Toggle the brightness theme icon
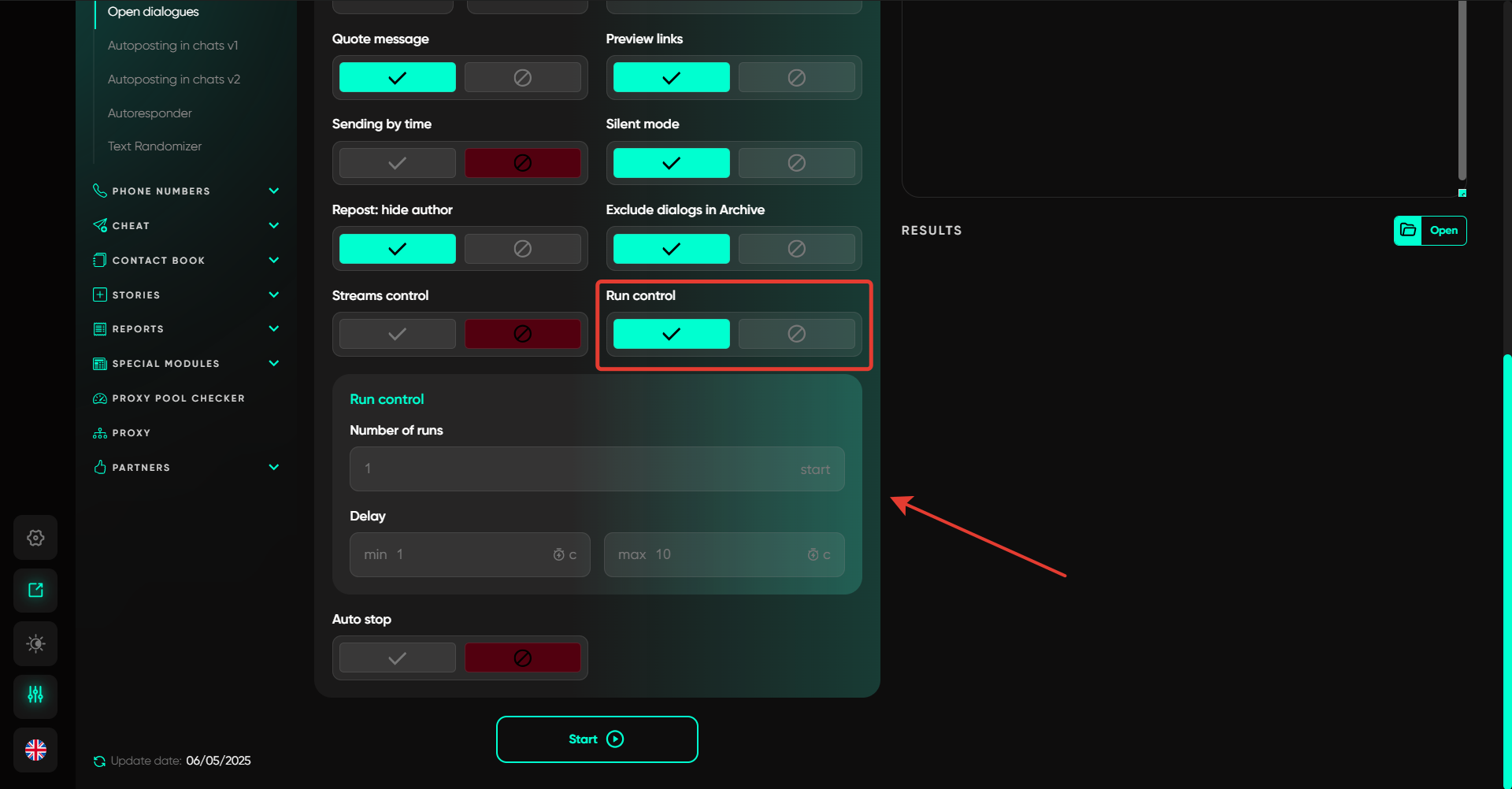Screen dimensions: 1512x789 pyautogui.click(x=35, y=643)
